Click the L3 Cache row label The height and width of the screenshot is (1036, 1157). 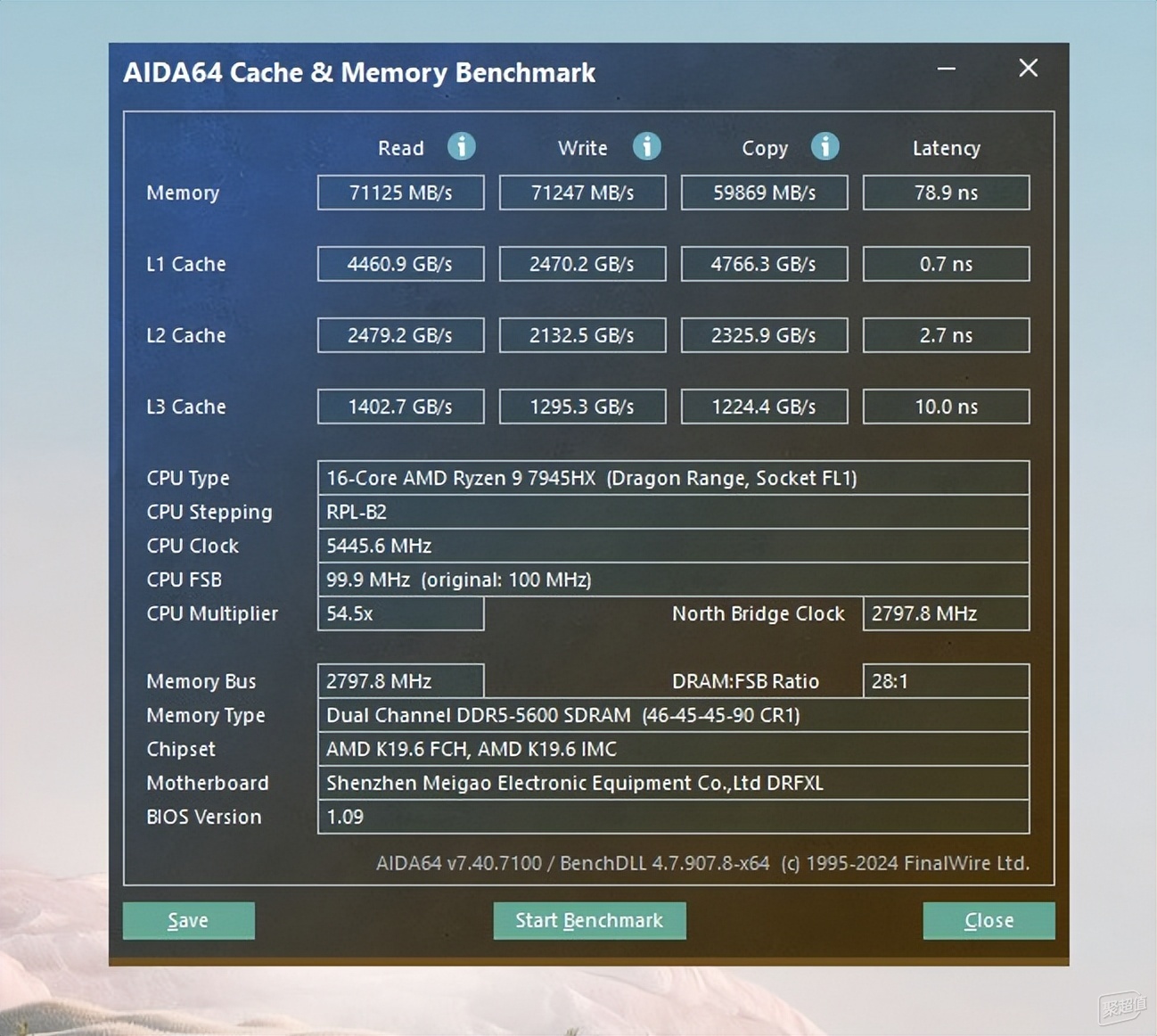tap(186, 407)
